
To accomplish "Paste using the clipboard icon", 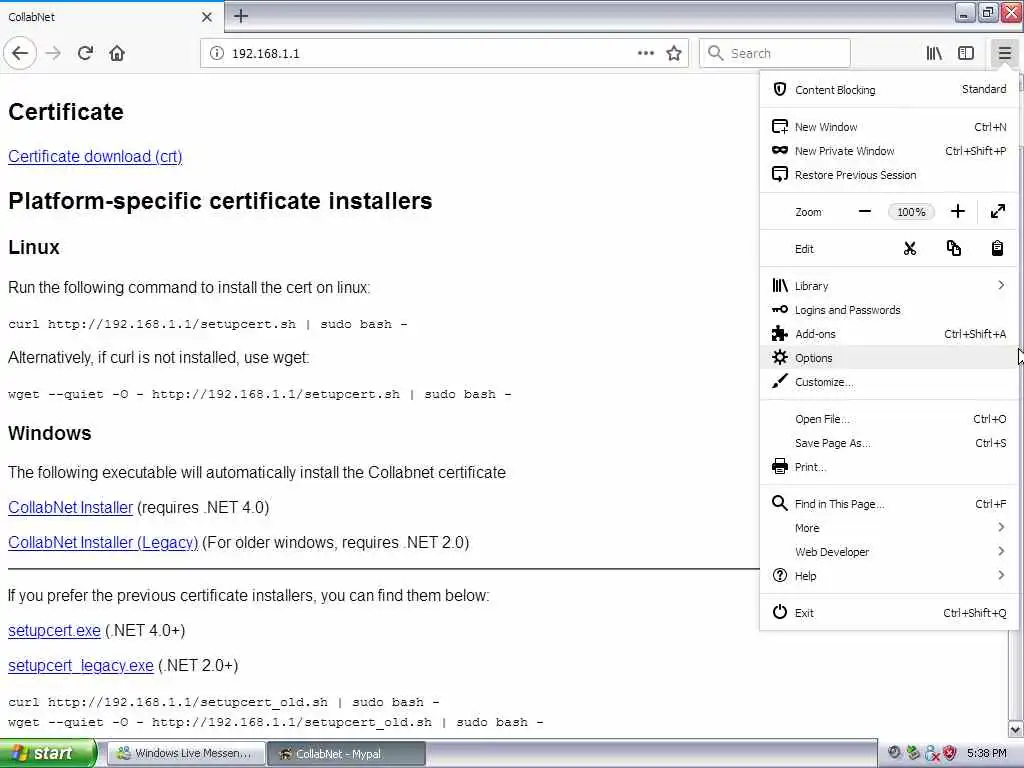I will (997, 249).
